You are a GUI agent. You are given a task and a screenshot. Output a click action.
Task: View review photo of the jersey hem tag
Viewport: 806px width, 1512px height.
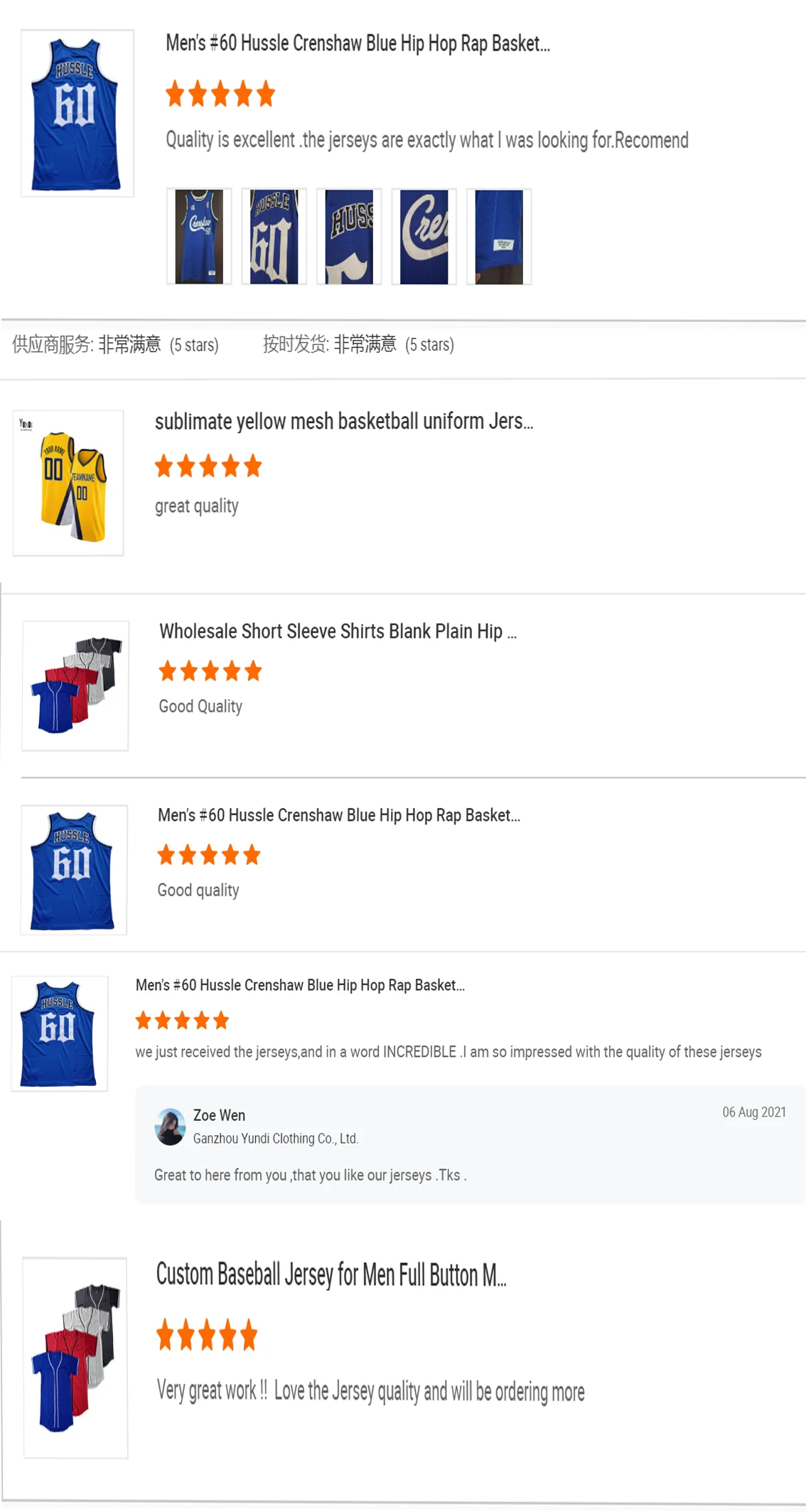click(x=499, y=237)
